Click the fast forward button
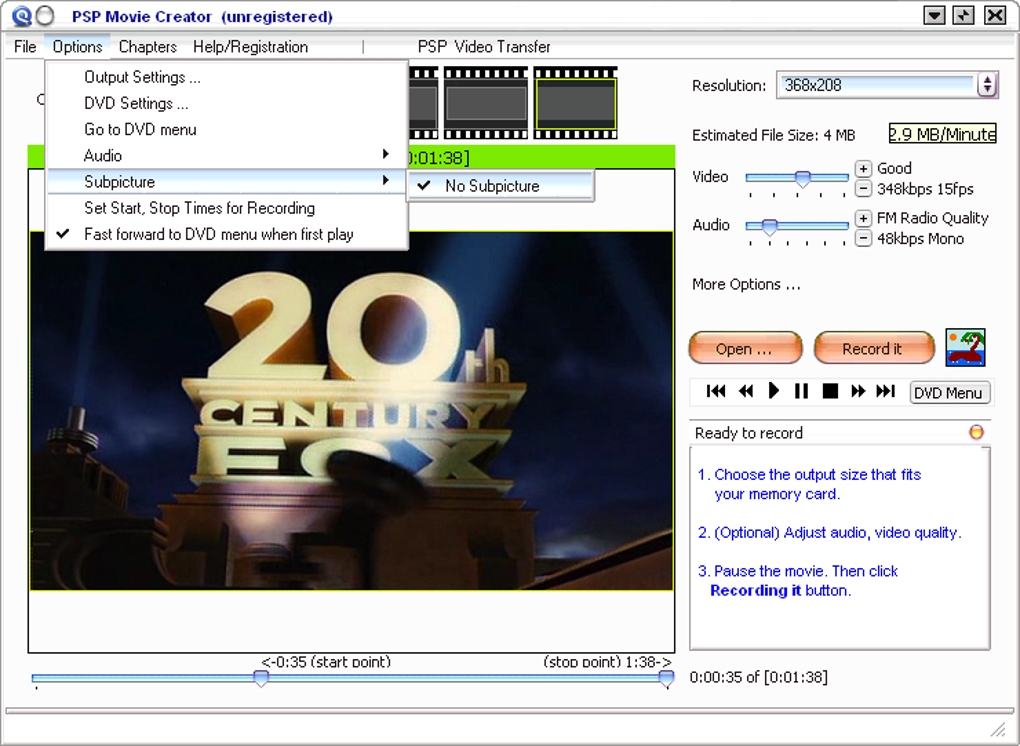 858,391
